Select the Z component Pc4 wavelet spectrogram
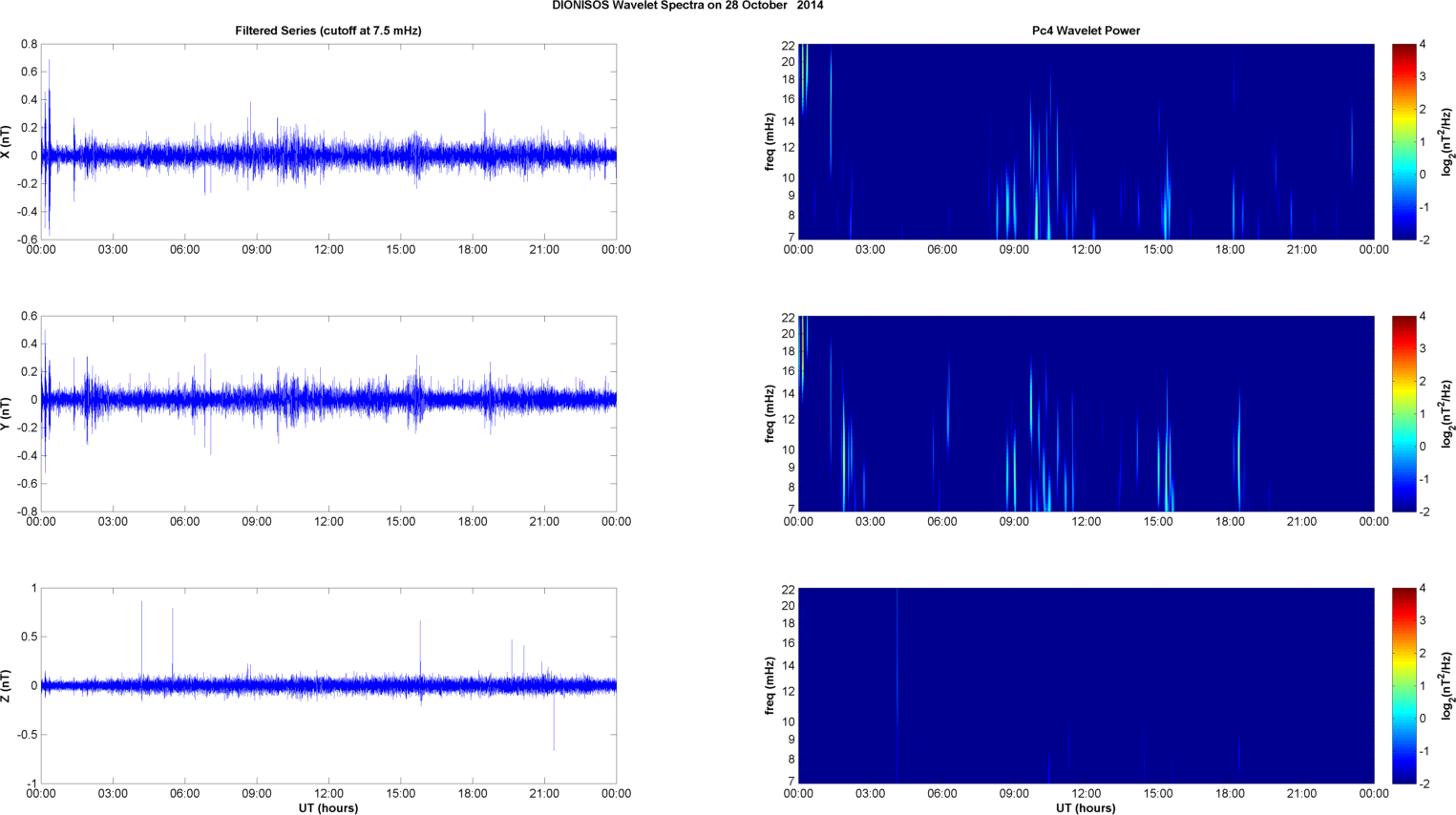 tap(1086, 685)
